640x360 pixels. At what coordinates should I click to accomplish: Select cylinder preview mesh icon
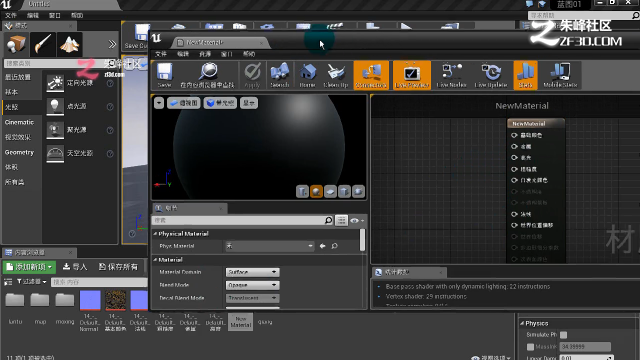(302, 191)
